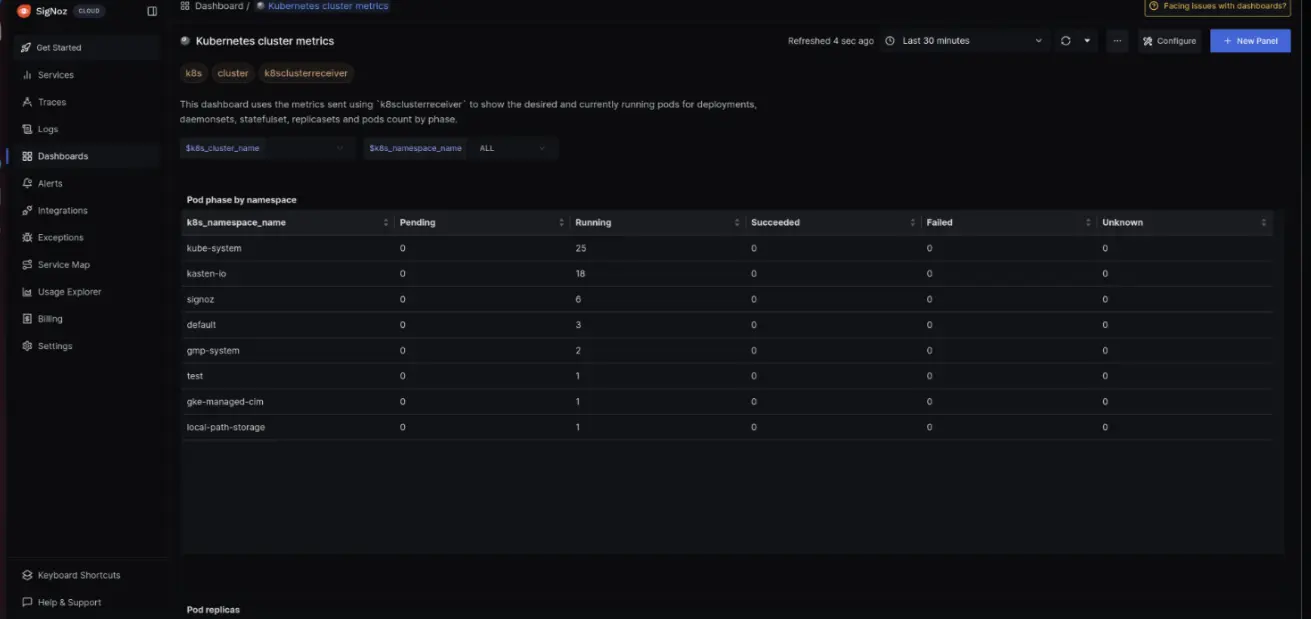Click the New Panel button
The height and width of the screenshot is (619, 1311).
click(x=1250, y=41)
